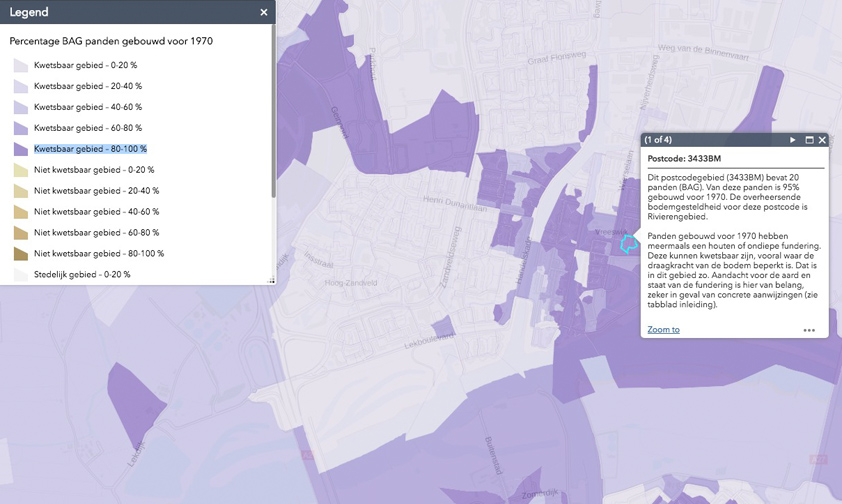The height and width of the screenshot is (504, 842).
Task: Click the cyan outlined postcode area on map
Action: [x=629, y=243]
